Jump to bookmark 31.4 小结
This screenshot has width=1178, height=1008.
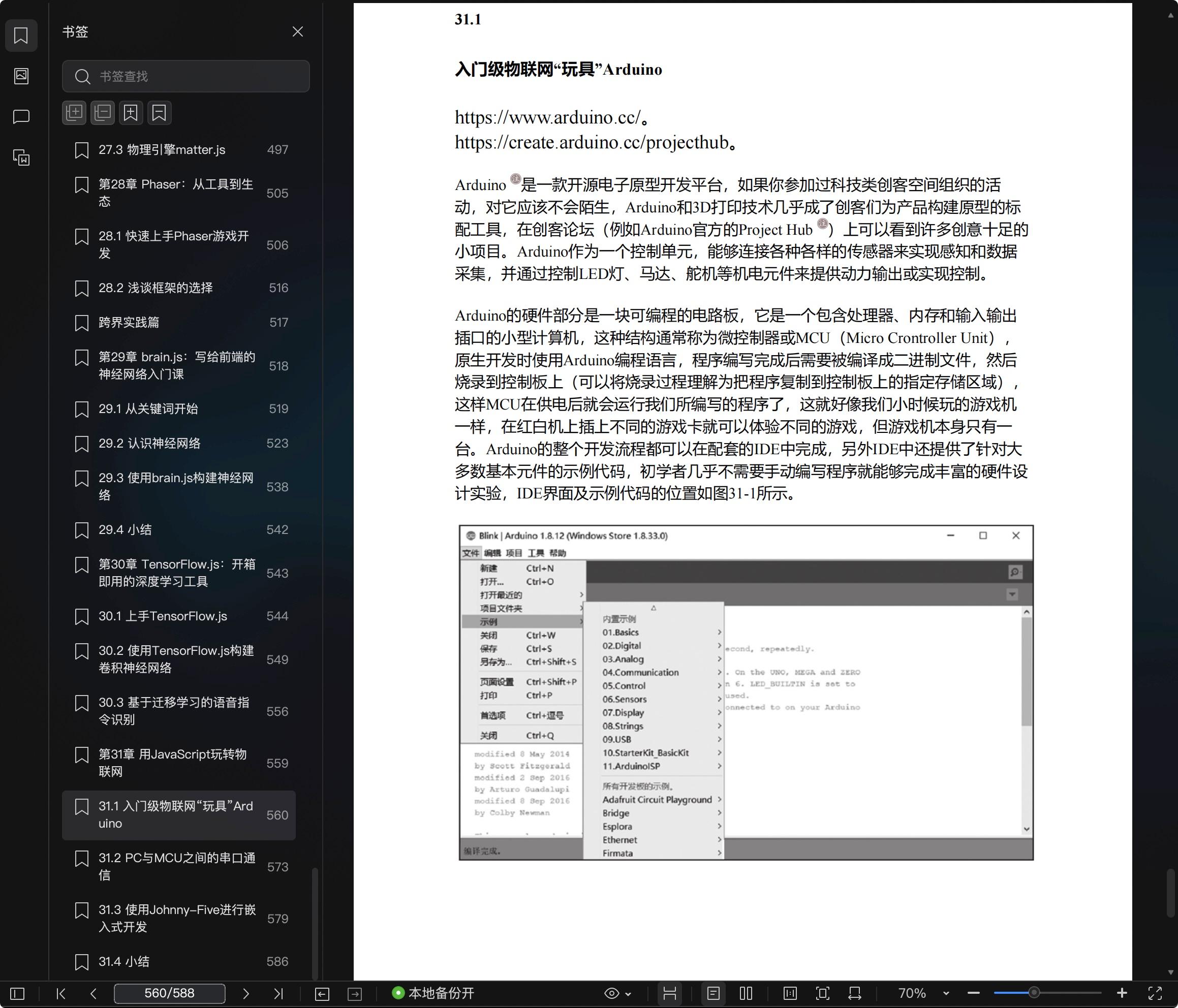click(x=178, y=962)
